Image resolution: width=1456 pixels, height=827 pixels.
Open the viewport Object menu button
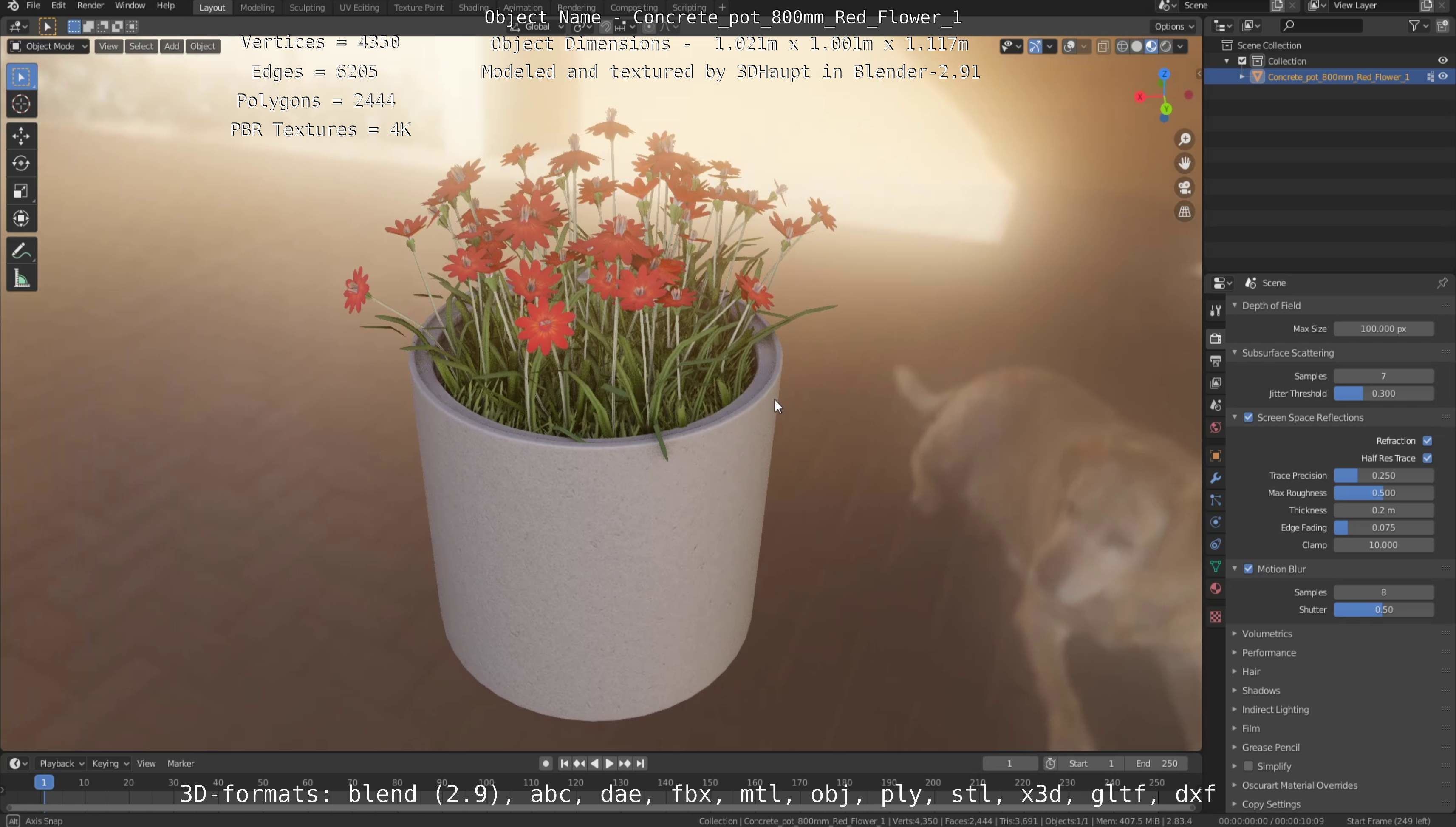[x=203, y=47]
